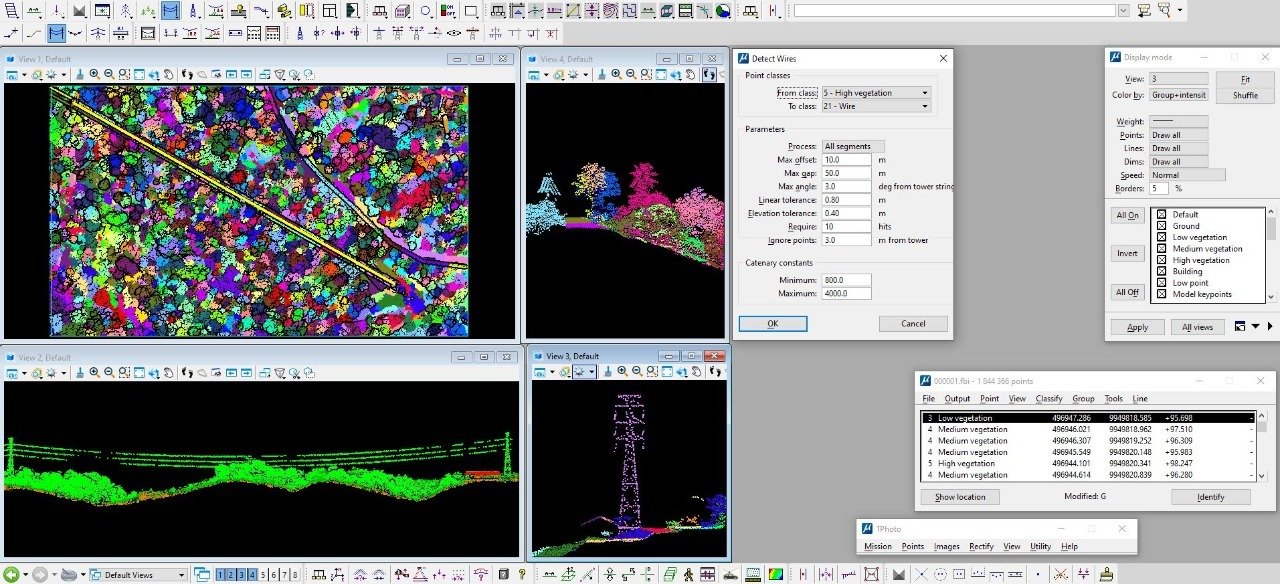
Task: Select the Walk footprints tool in View 4
Action: 709,74
